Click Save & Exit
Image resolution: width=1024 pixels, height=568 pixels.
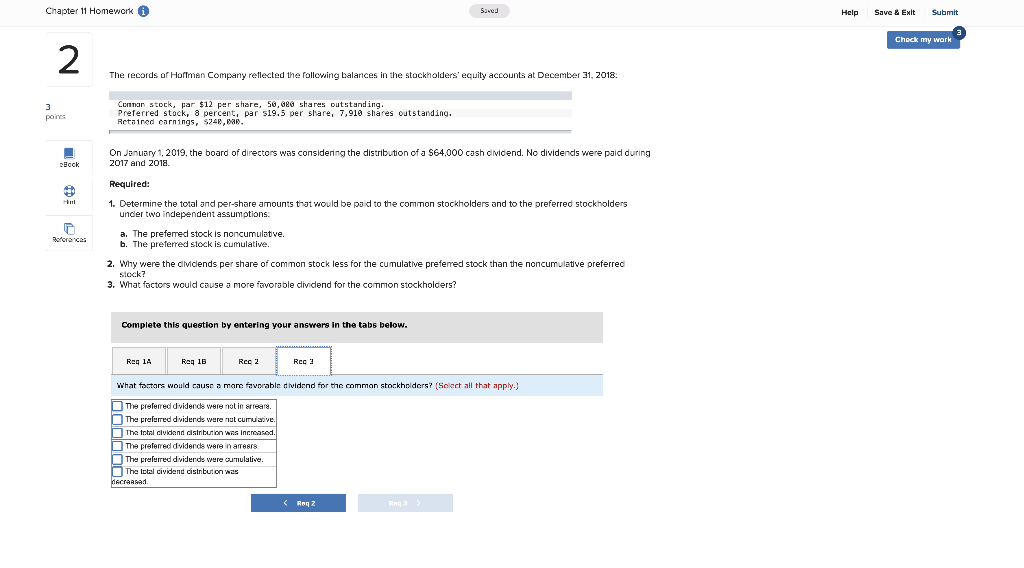[x=894, y=12]
